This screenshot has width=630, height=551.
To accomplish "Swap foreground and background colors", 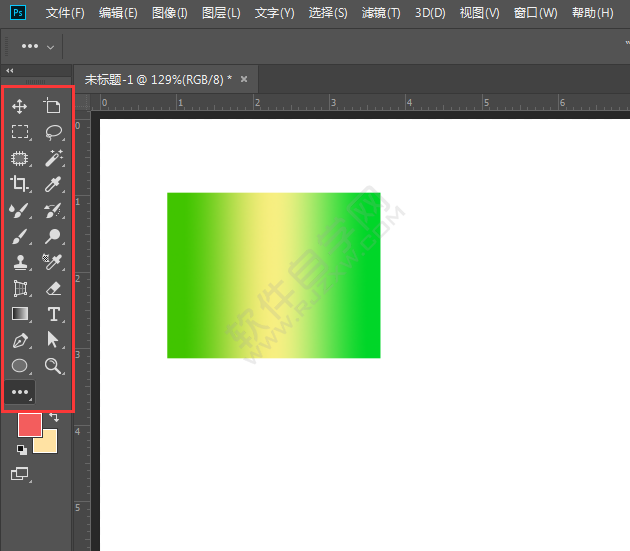I will tap(54, 417).
